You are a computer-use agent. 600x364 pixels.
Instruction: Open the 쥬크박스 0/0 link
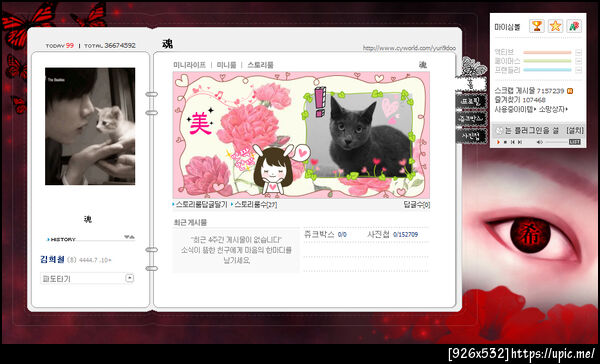tap(325, 234)
